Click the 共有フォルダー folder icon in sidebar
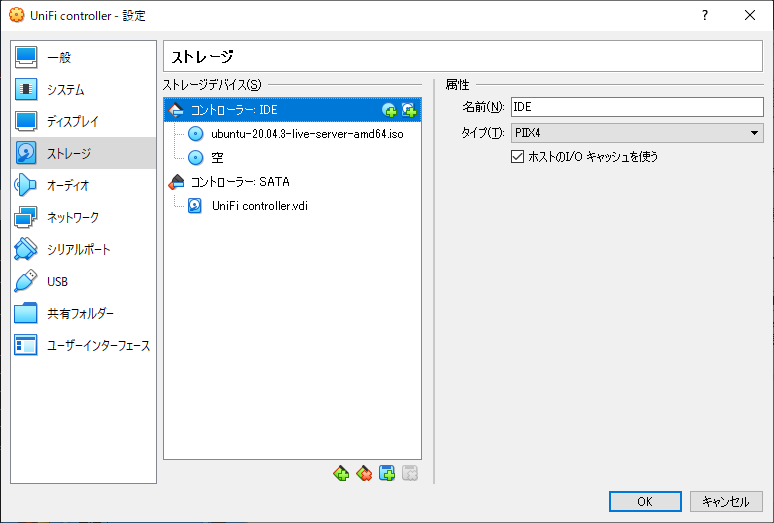This screenshot has width=774, height=523. coord(26,313)
